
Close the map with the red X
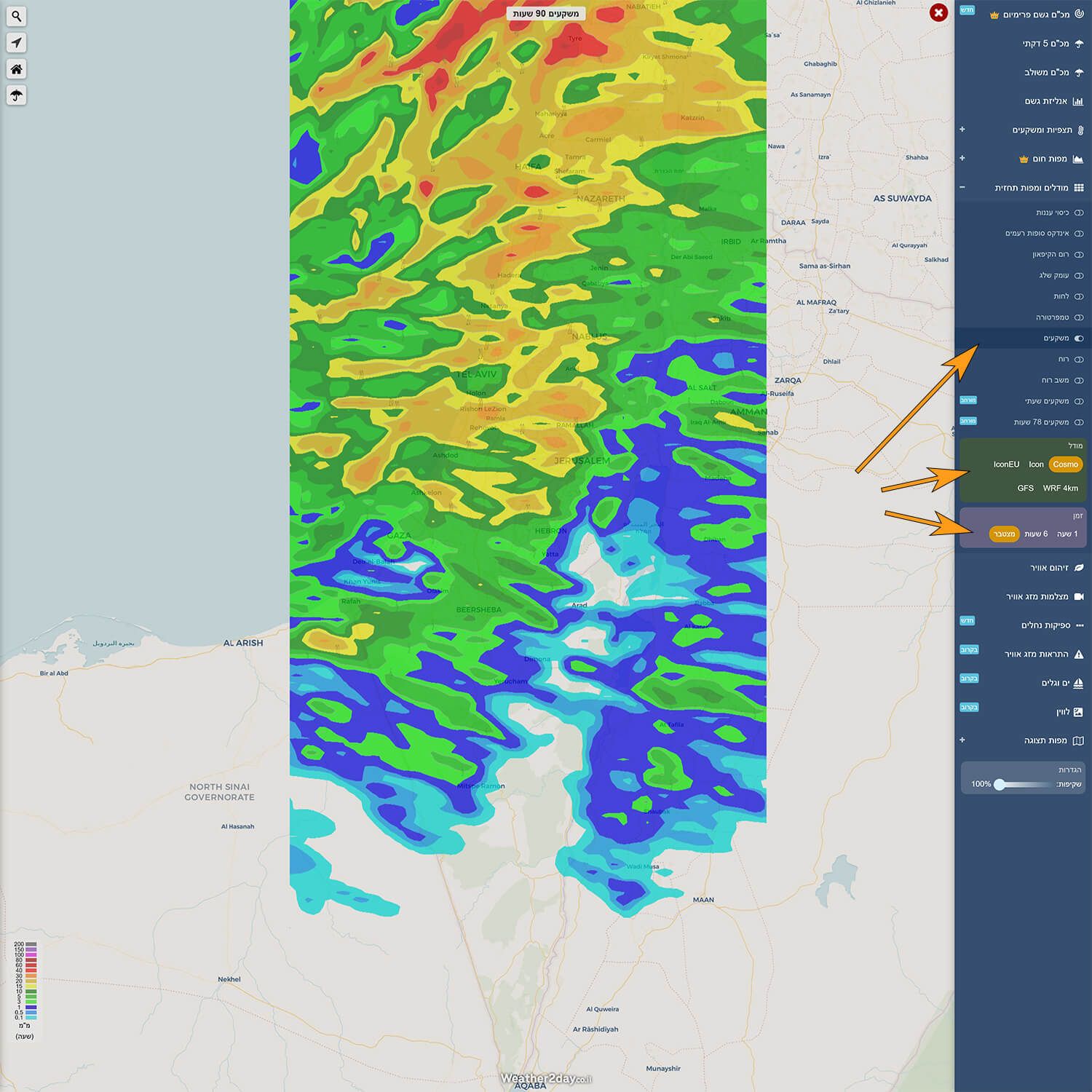(938, 13)
